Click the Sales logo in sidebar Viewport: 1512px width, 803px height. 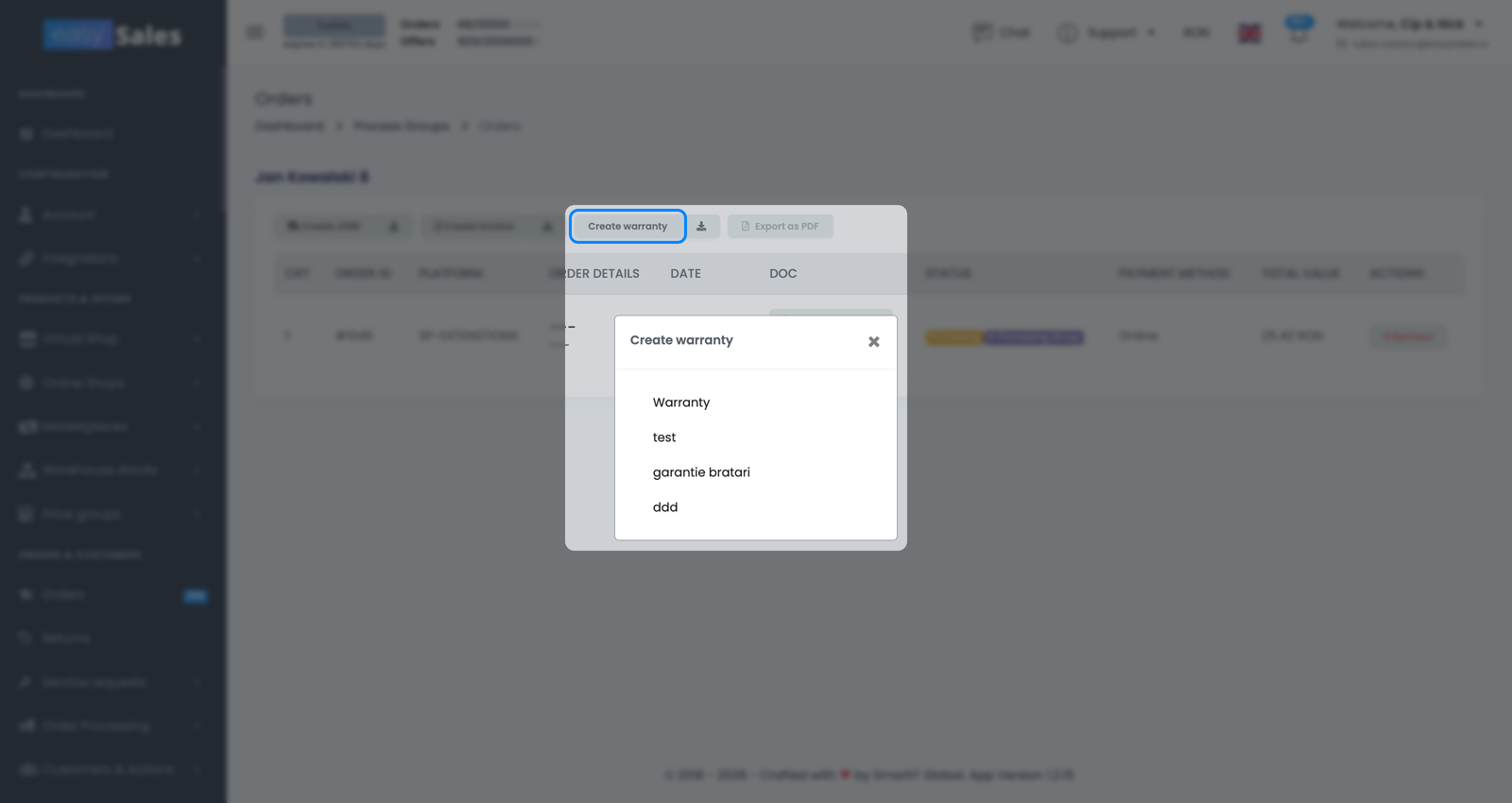point(112,35)
